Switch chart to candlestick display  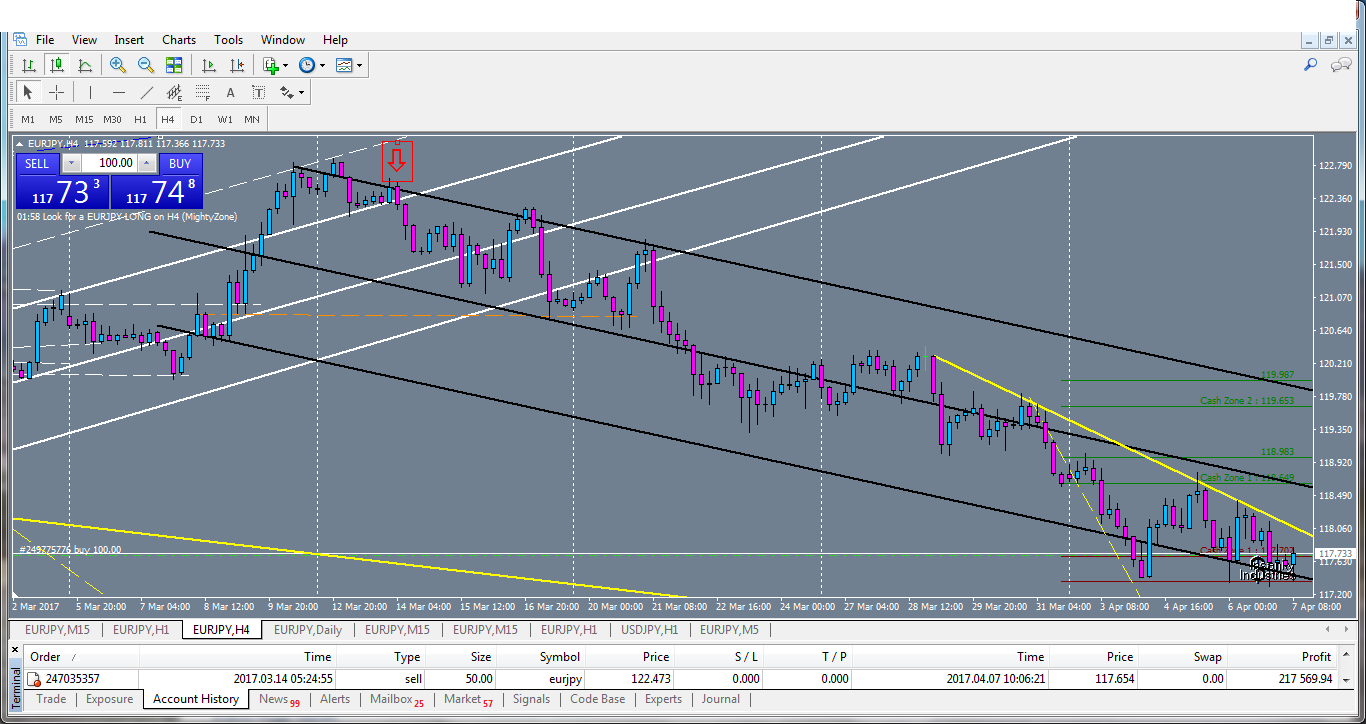coord(56,65)
